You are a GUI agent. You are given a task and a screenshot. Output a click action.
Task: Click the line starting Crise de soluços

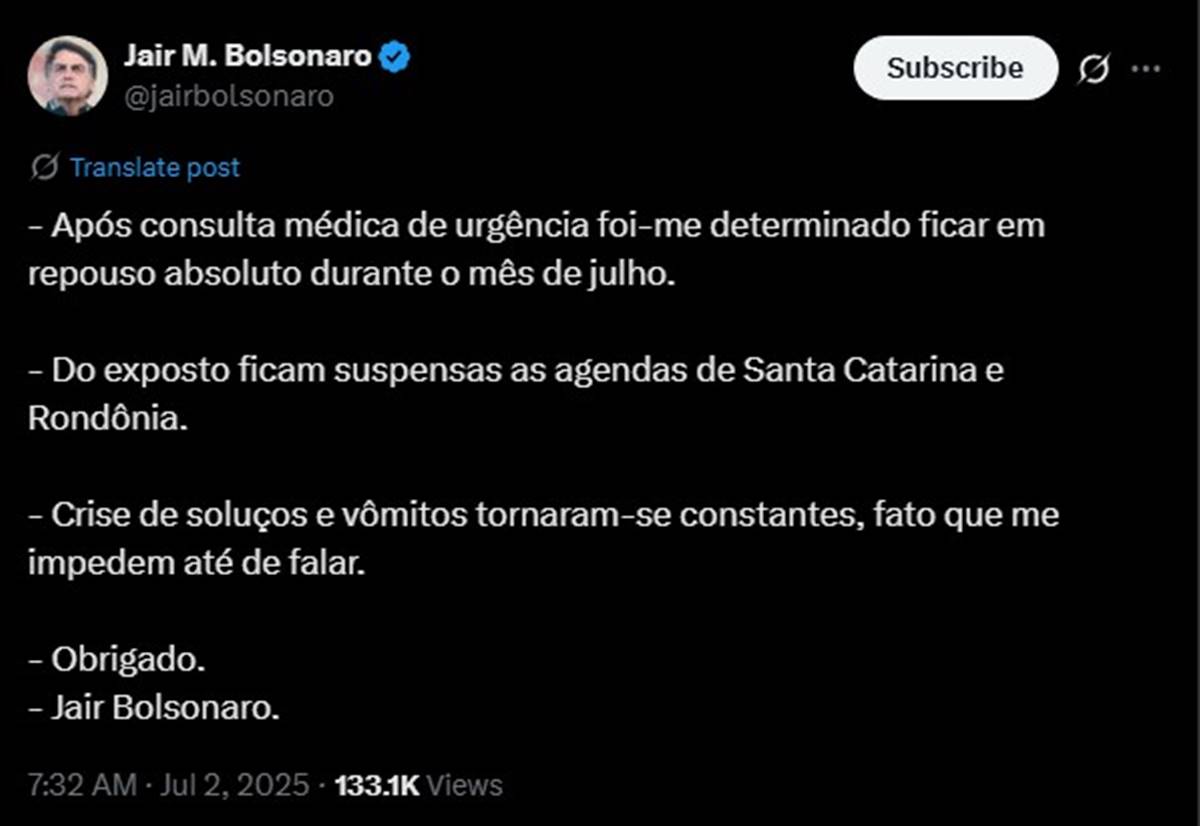point(543,516)
